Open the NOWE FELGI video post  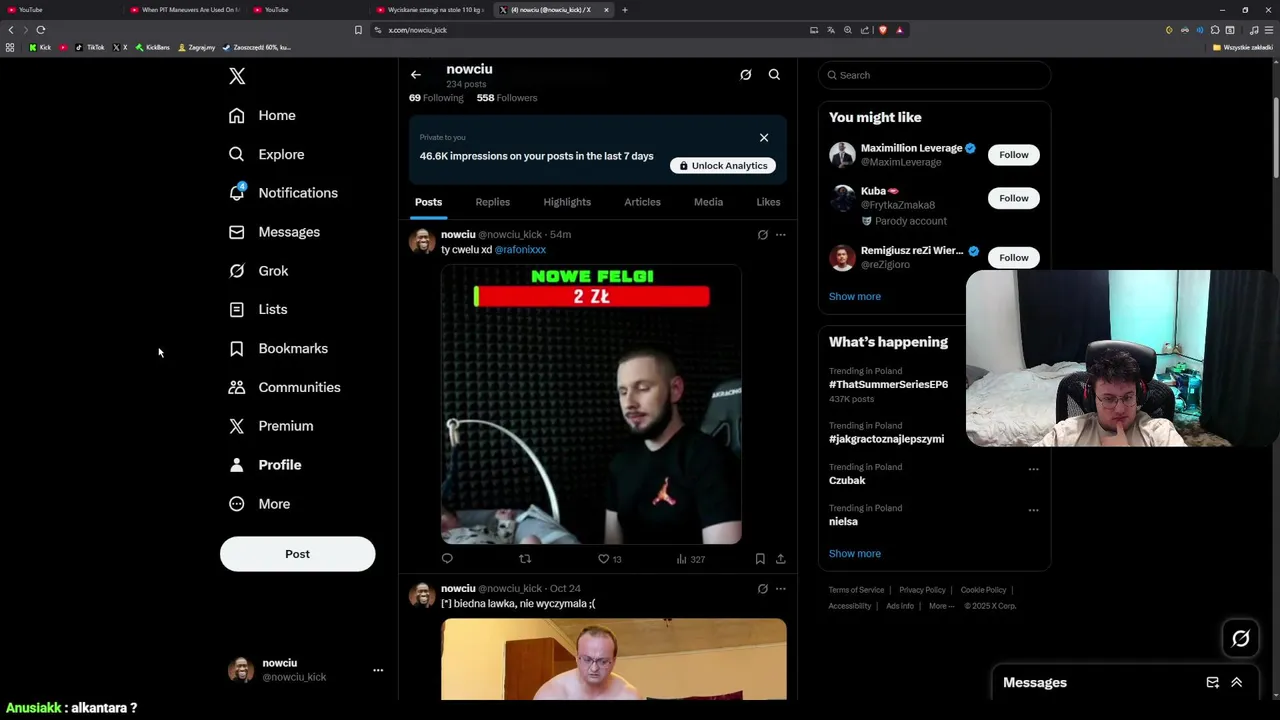(591, 404)
